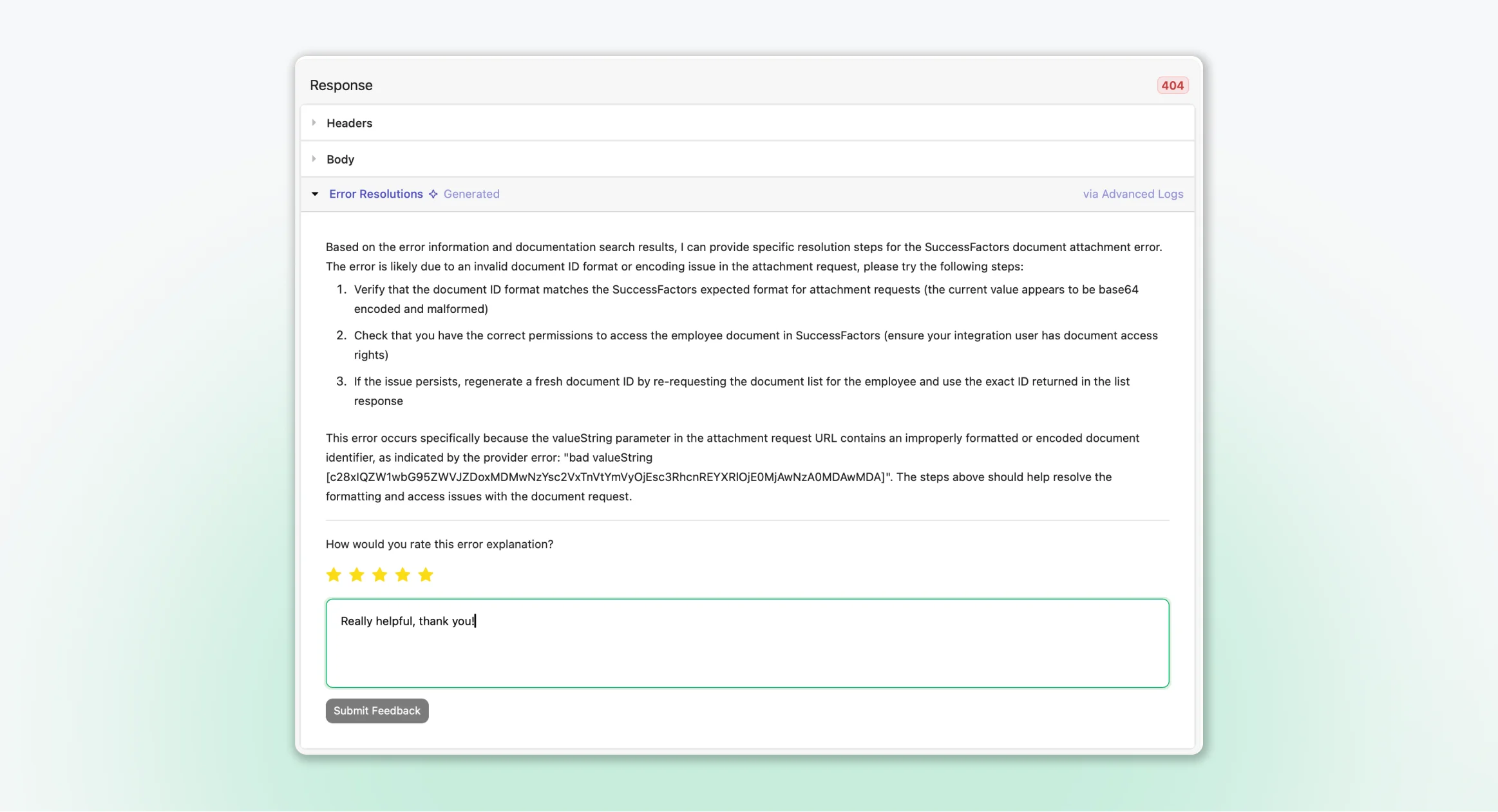
Task: Click the sparkle icon beside Generated
Action: pos(433,194)
